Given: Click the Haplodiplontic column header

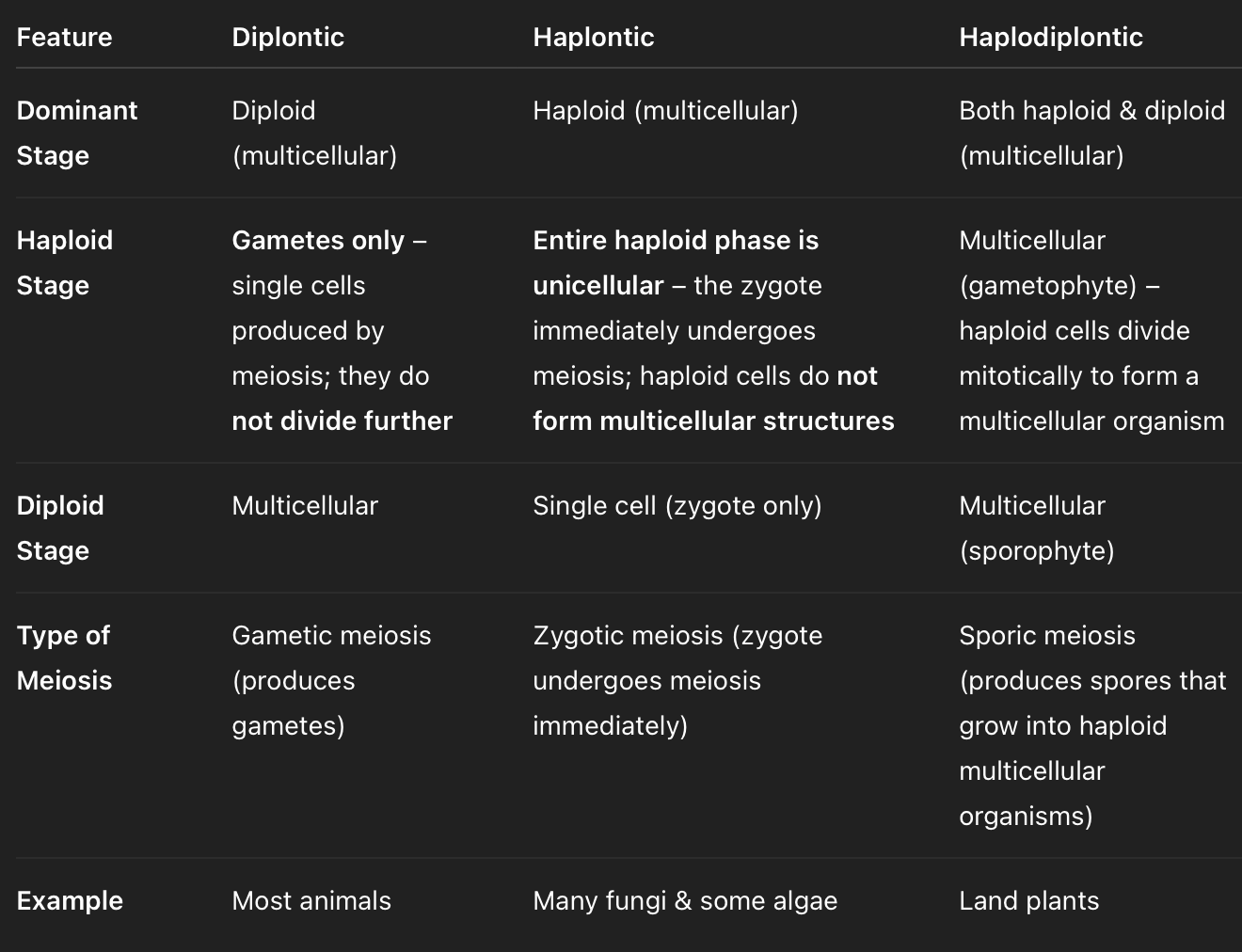Looking at the screenshot, I should (1051, 38).
